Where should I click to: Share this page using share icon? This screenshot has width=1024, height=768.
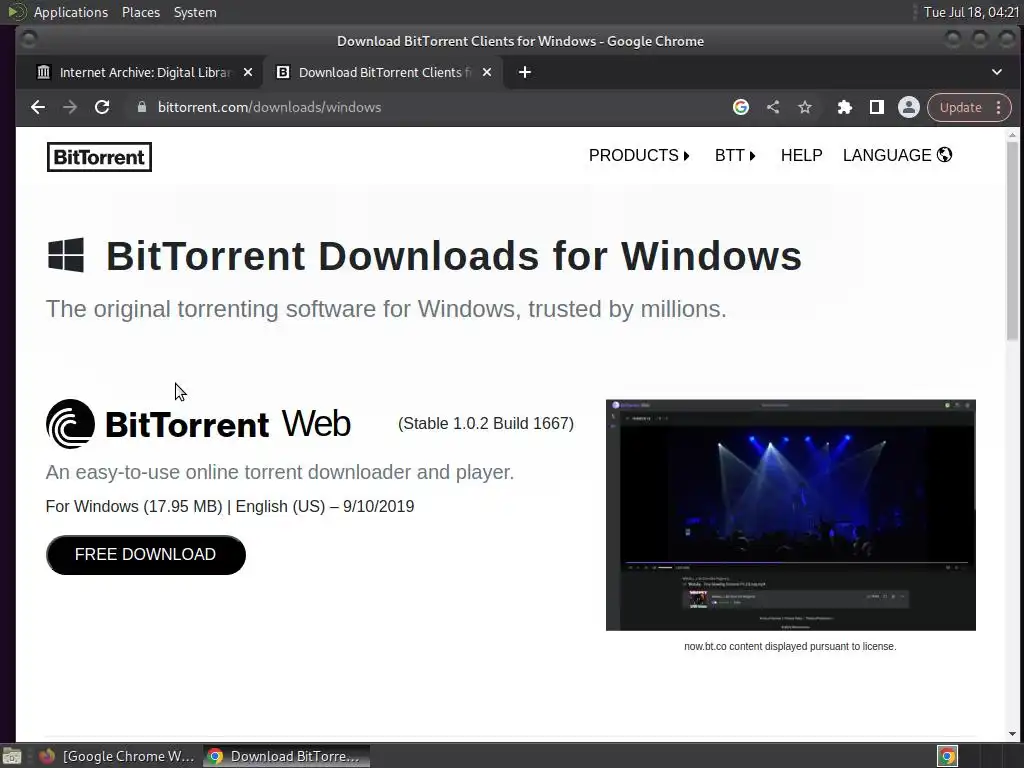[773, 107]
